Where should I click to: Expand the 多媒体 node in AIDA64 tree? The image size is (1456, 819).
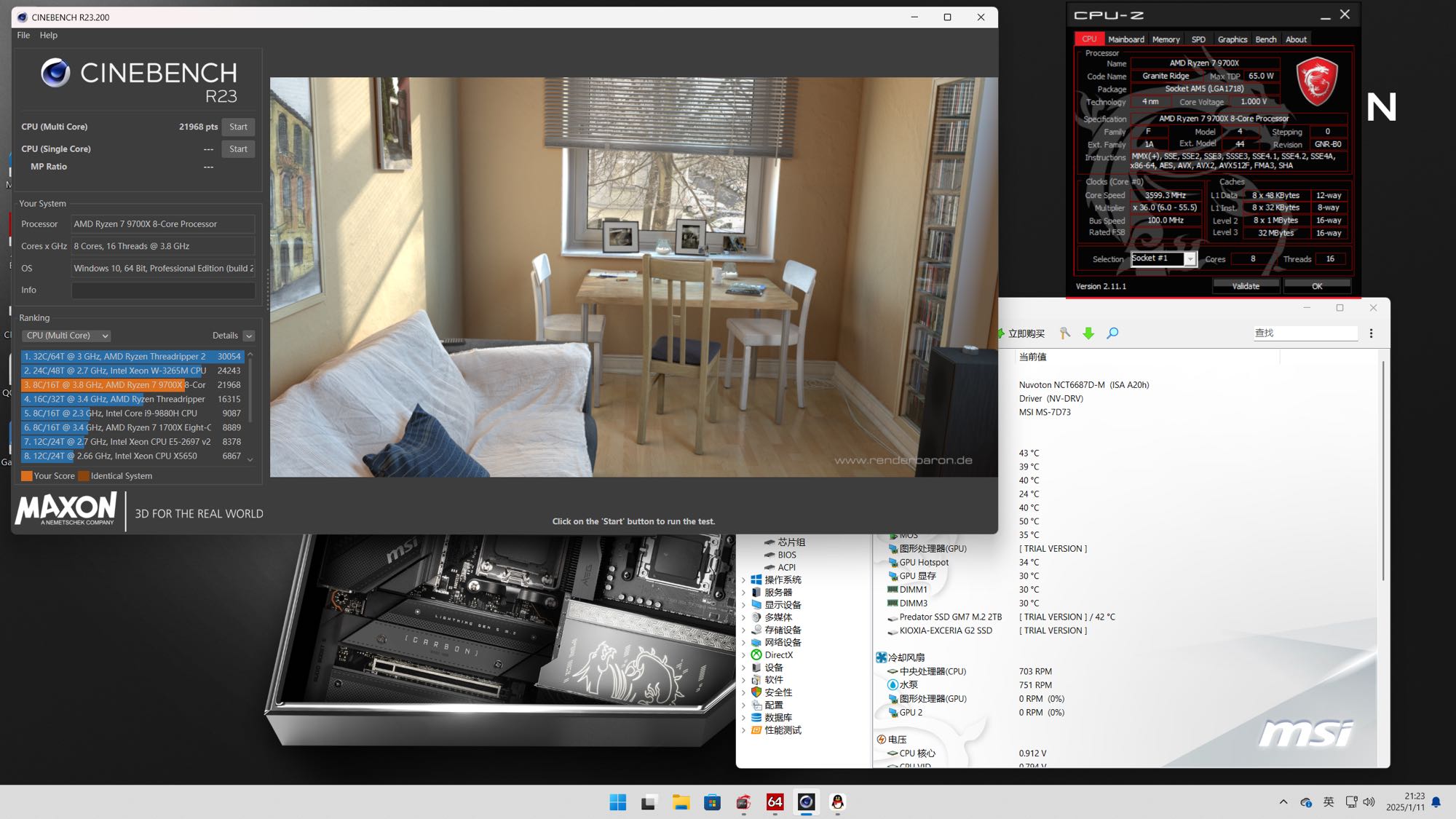click(x=743, y=617)
